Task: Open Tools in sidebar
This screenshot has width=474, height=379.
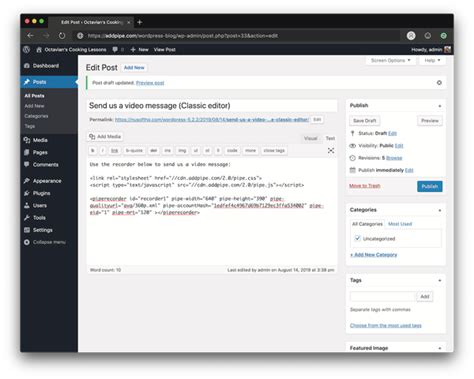Action: (49, 218)
